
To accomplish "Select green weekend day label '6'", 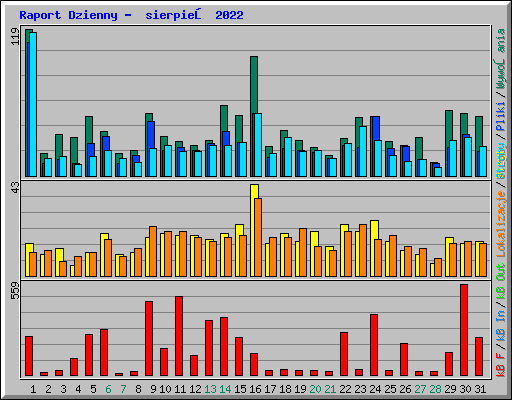I will pyautogui.click(x=108, y=389).
